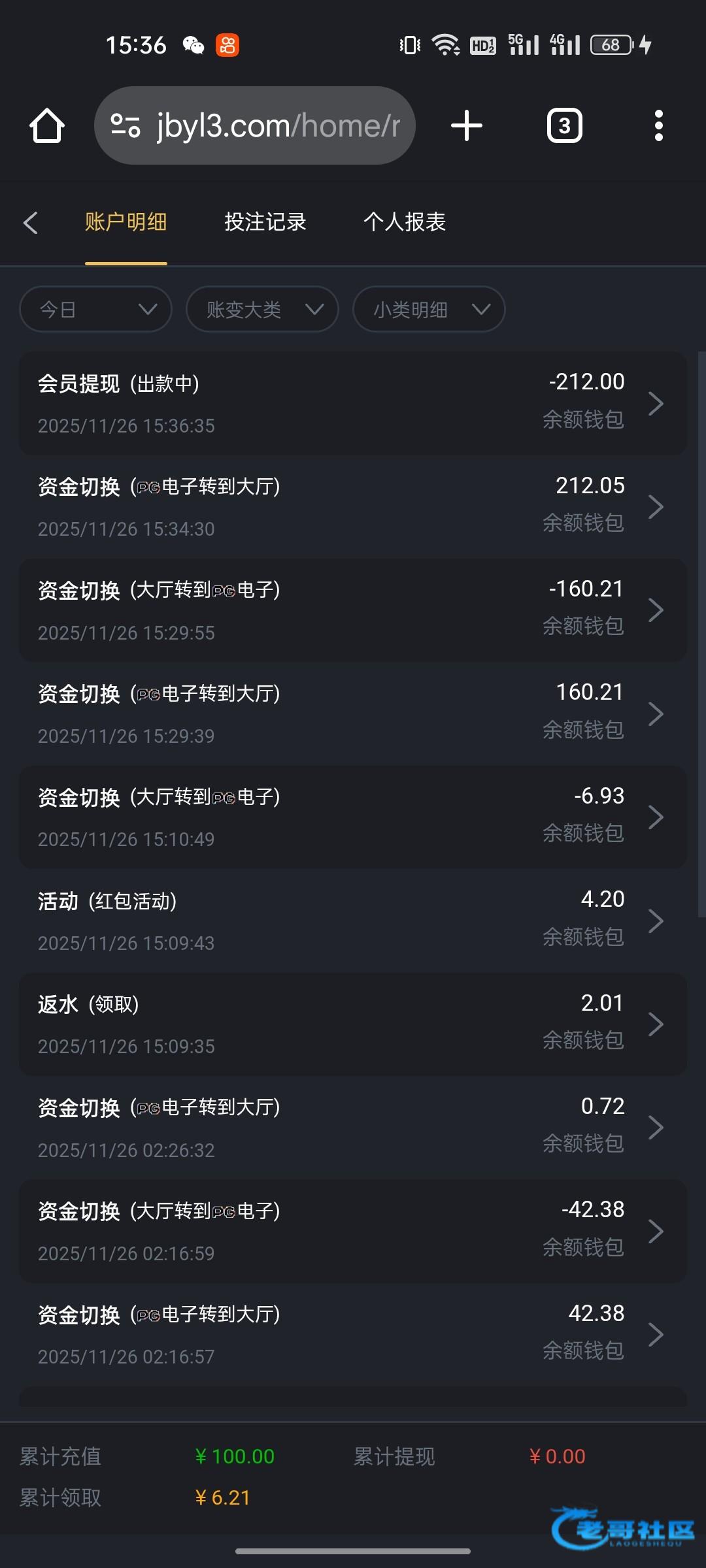Switch to the 投注记录 tab
This screenshot has height=1568, width=706.
pos(265,222)
